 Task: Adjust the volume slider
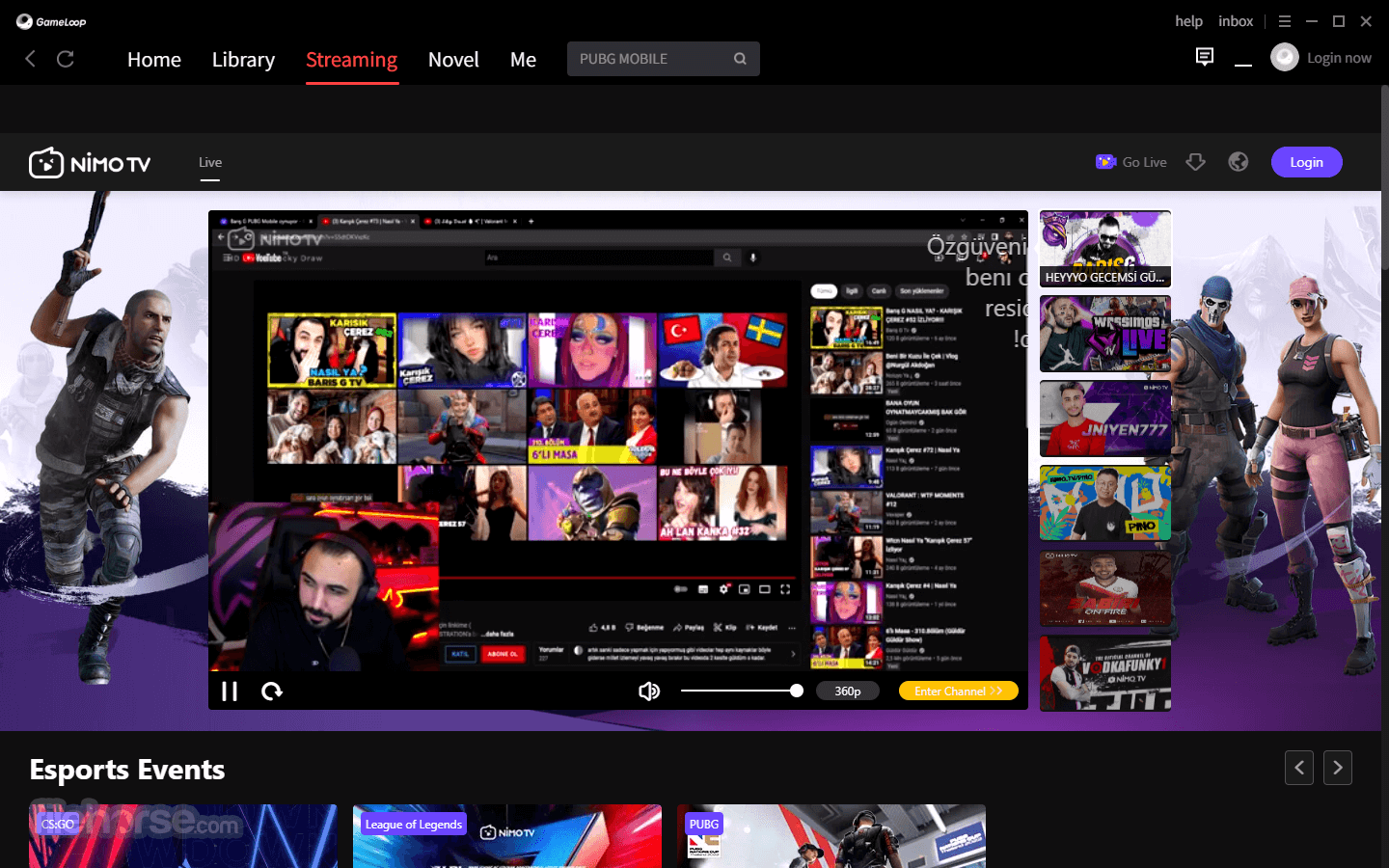click(742, 691)
